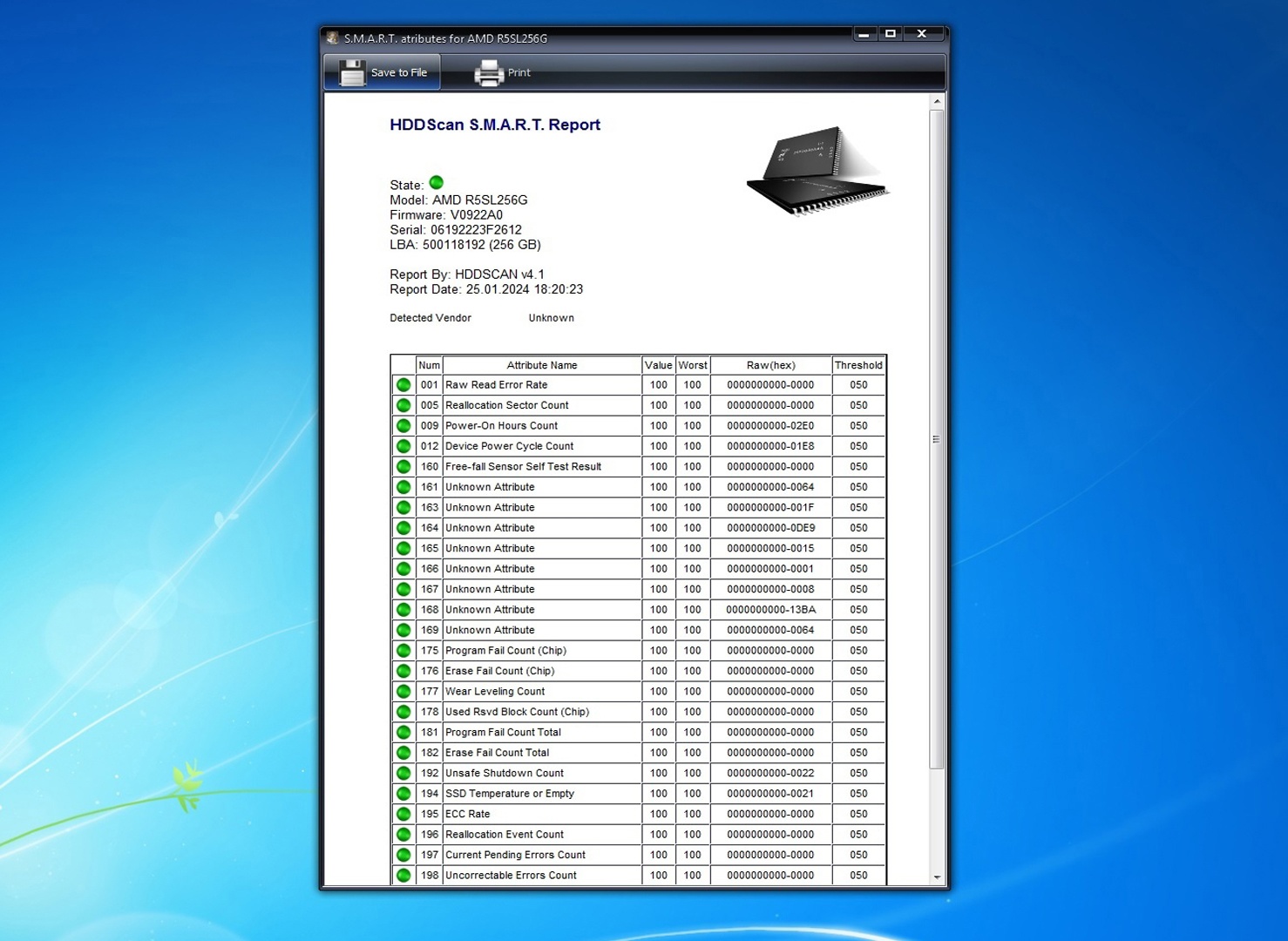The height and width of the screenshot is (941, 1288).
Task: Click green status dot for Reallocation Event Count
Action: point(403,835)
